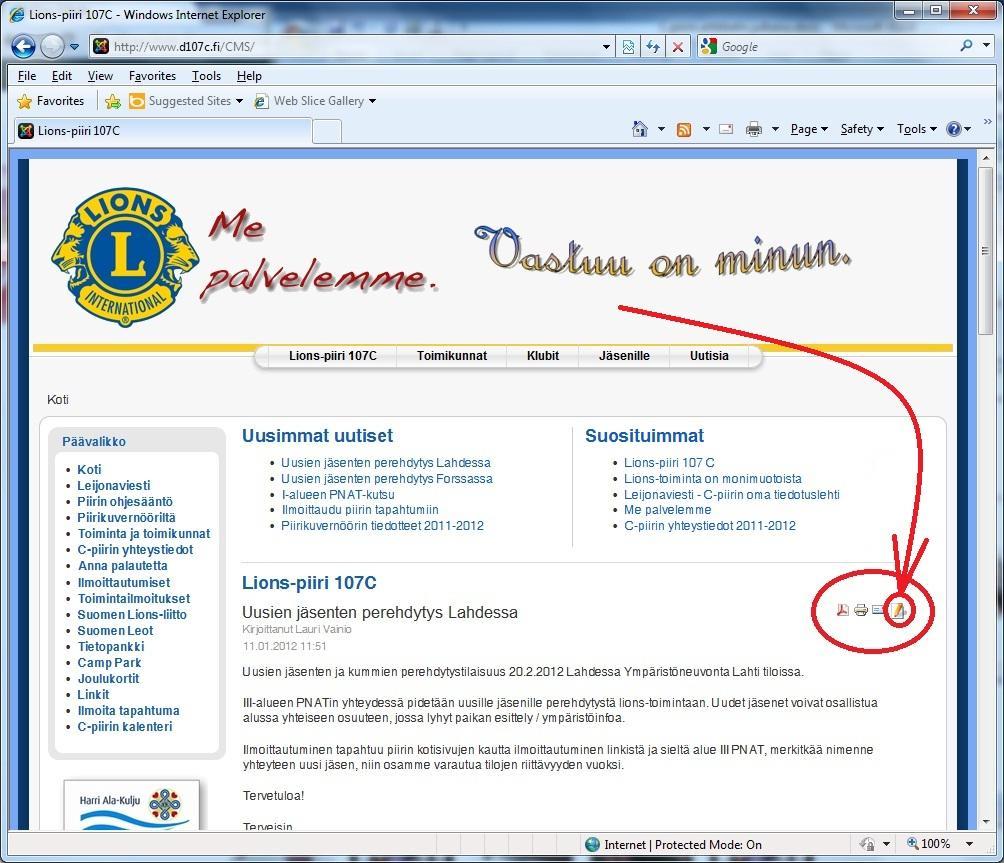Open Uusien jäsenten perehdytys Forssassa link
Screen dimensions: 1004x863
click(x=387, y=479)
